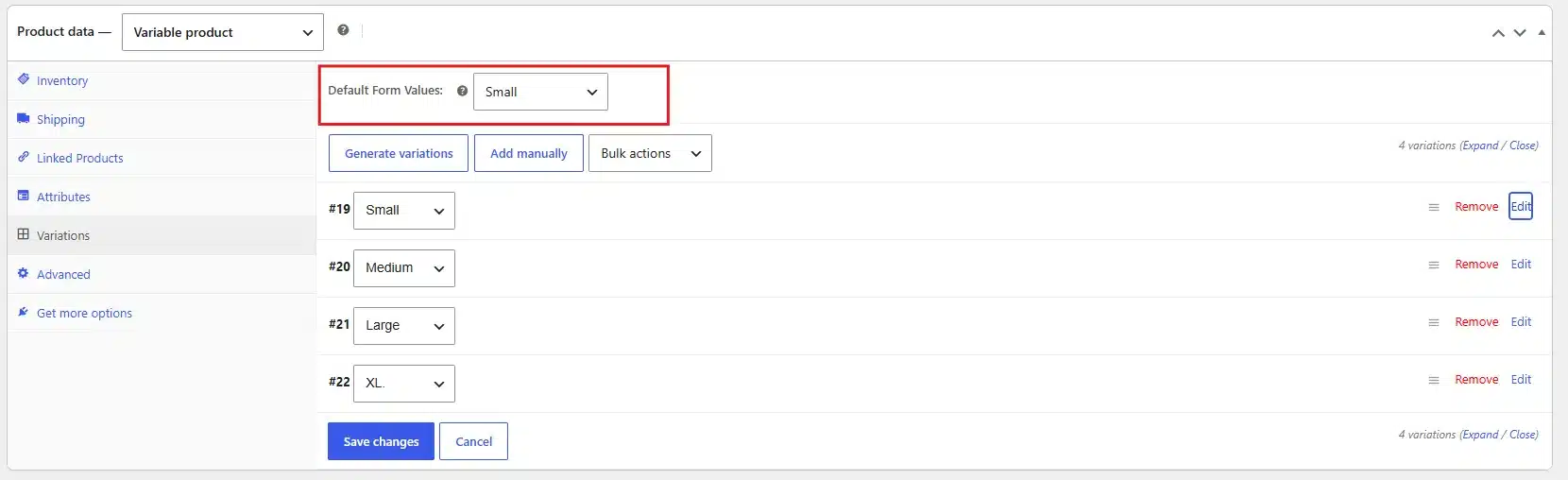The height and width of the screenshot is (480, 1568).
Task: Click the #20 variation ID text
Action: point(339,266)
